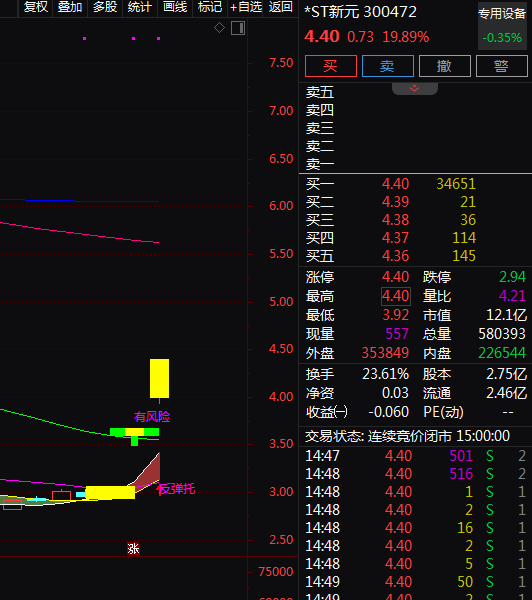The width and height of the screenshot is (532, 600).
Task: Open the 专用设备 sector box
Action: pos(502,26)
